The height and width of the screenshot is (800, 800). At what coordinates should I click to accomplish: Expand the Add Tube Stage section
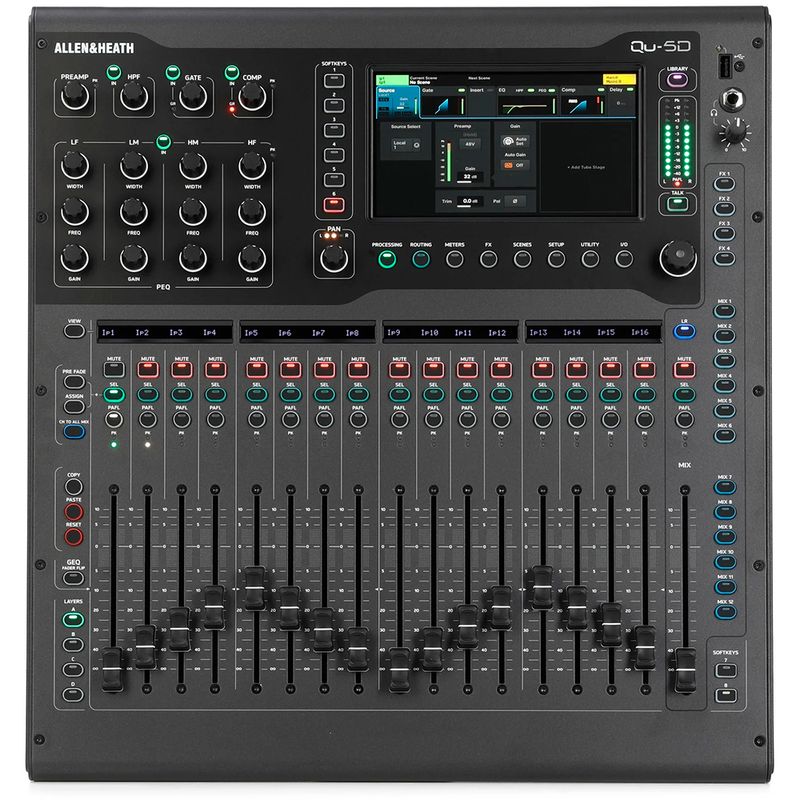coord(586,167)
